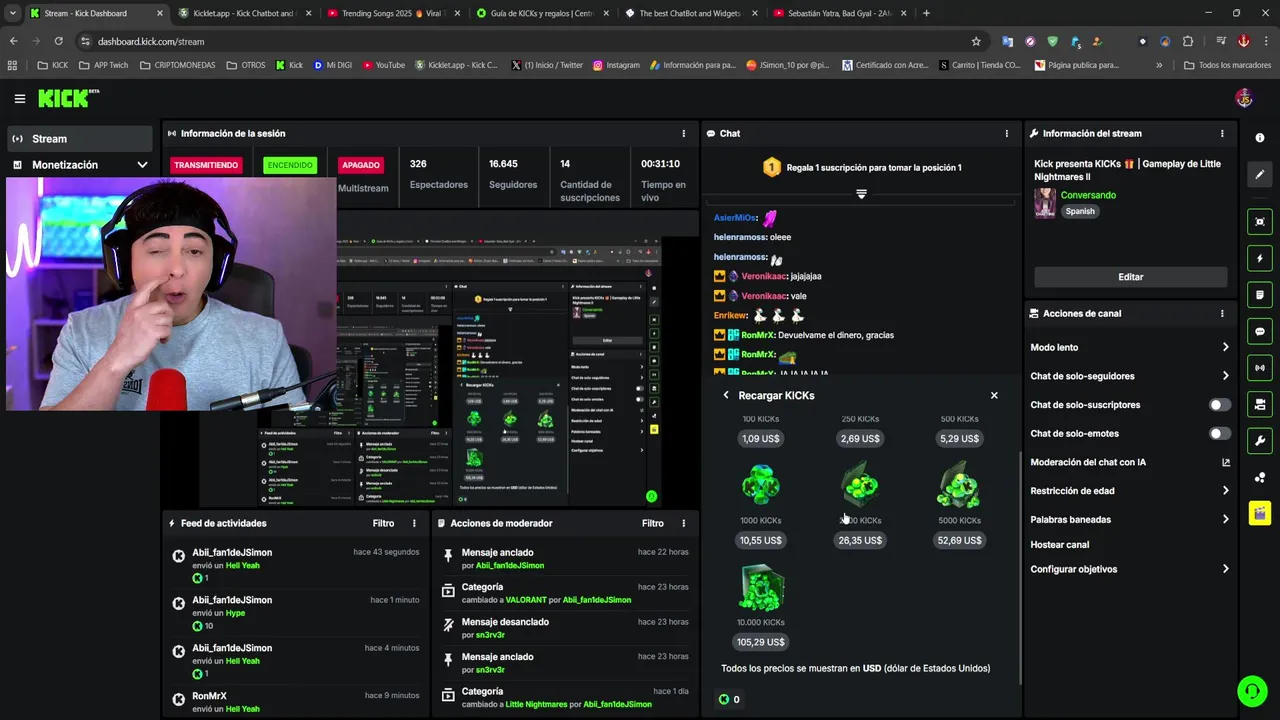Select Stream in left sidebar
The image size is (1280, 720).
79,139
